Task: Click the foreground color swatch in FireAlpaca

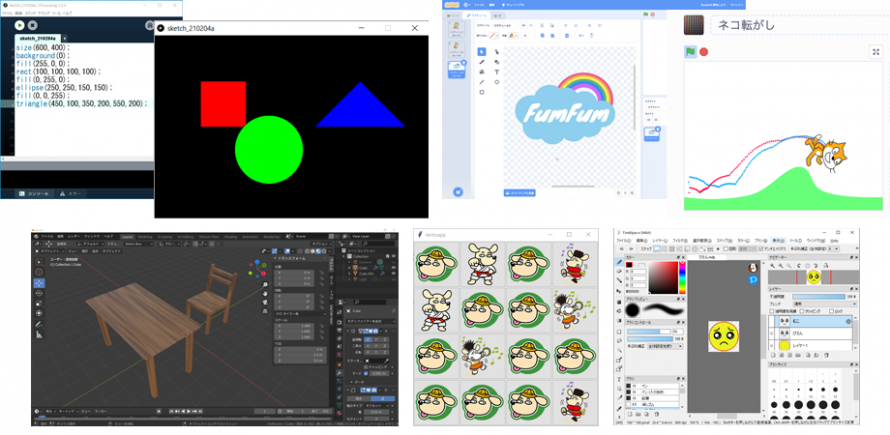Action: pyautogui.click(x=629, y=265)
